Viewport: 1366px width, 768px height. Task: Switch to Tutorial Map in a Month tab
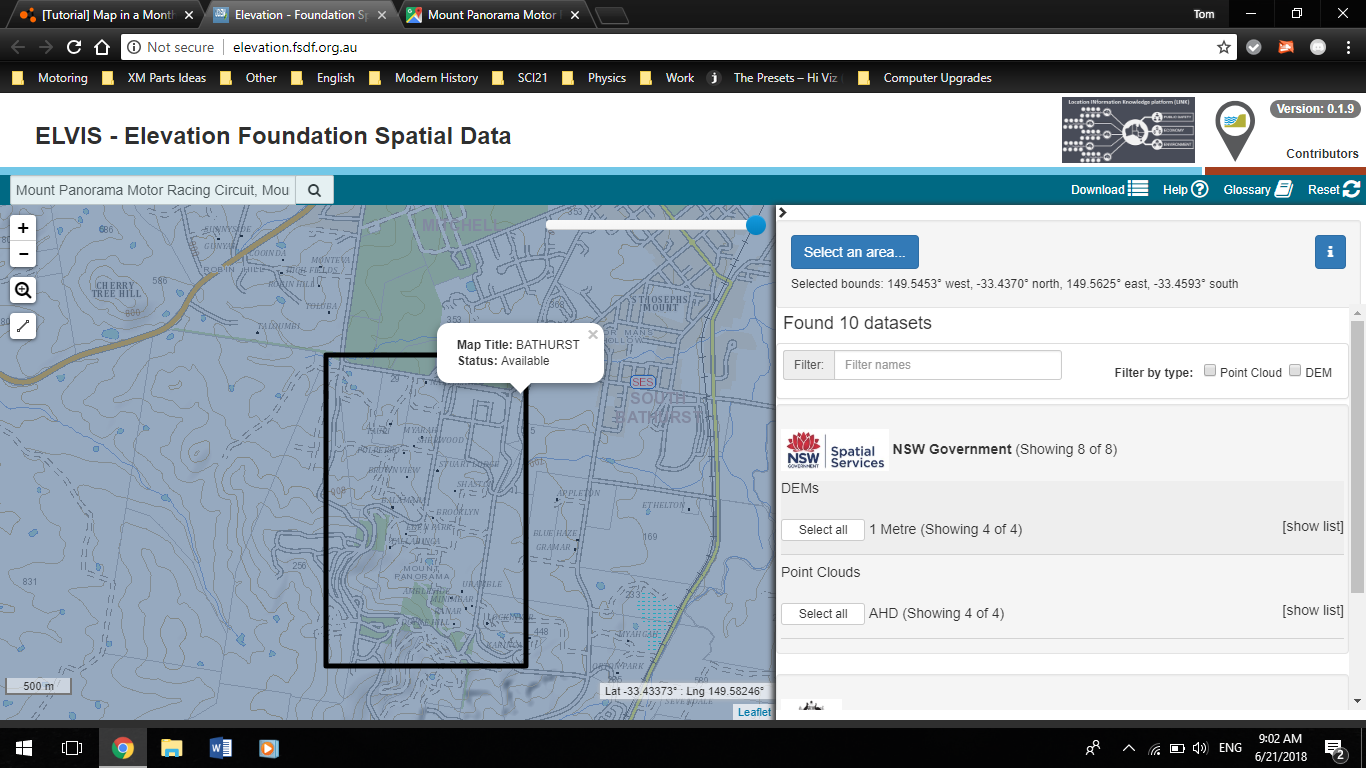pyautogui.click(x=106, y=15)
